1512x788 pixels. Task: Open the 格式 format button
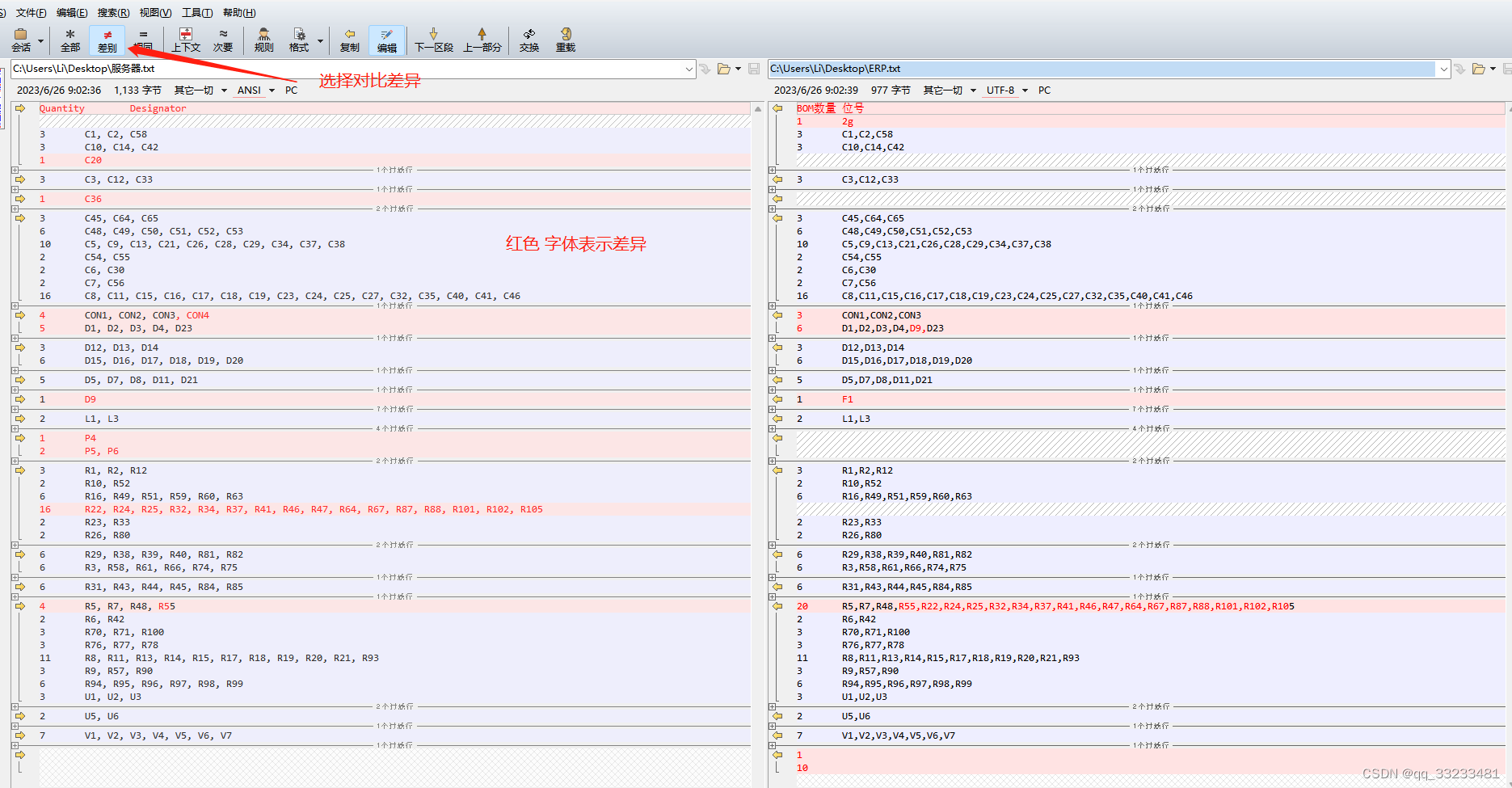click(299, 40)
